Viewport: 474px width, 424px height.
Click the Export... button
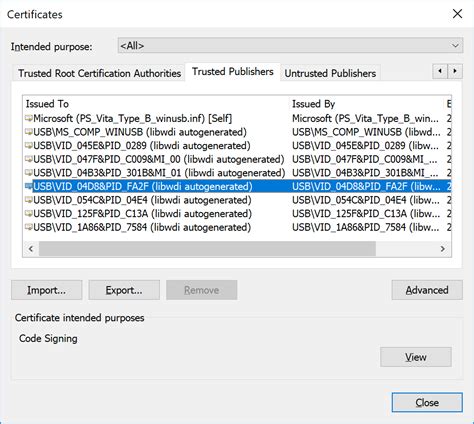point(124,290)
